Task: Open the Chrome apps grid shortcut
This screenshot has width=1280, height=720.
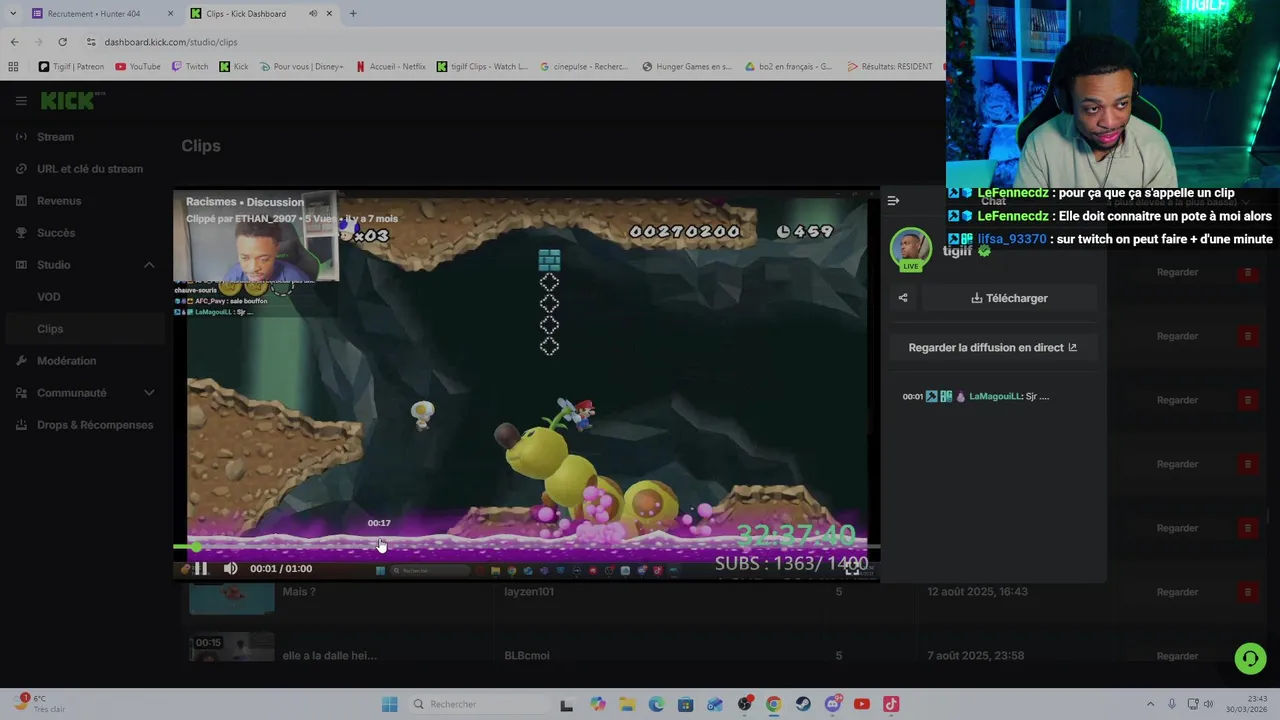Action: (x=13, y=67)
